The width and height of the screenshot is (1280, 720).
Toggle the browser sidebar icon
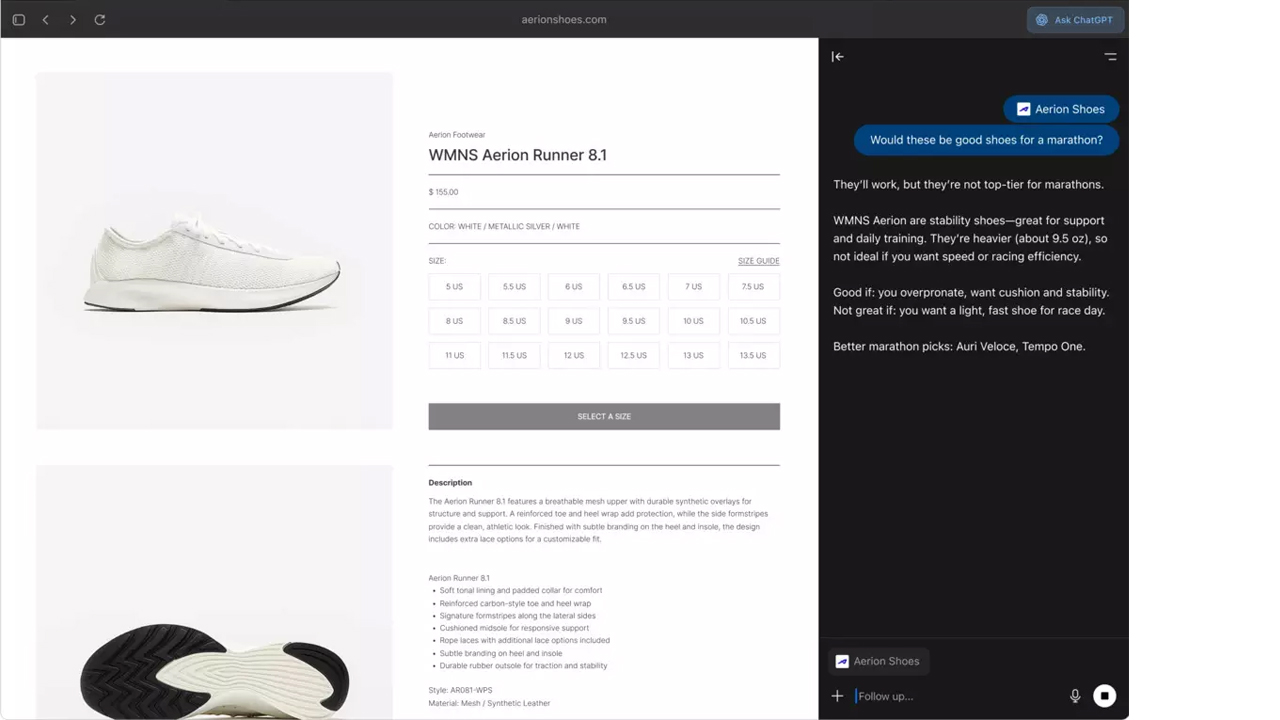click(18, 20)
